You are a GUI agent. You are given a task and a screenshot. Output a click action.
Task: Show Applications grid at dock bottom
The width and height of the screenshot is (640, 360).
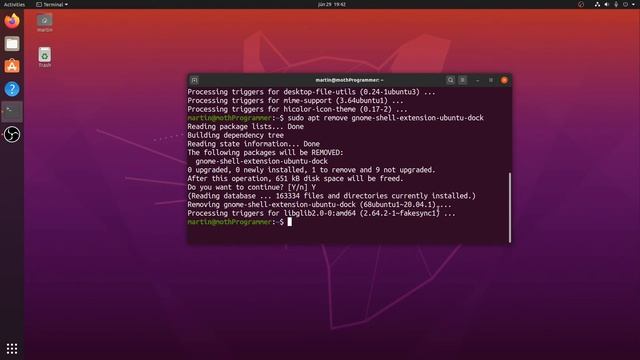click(x=12, y=348)
